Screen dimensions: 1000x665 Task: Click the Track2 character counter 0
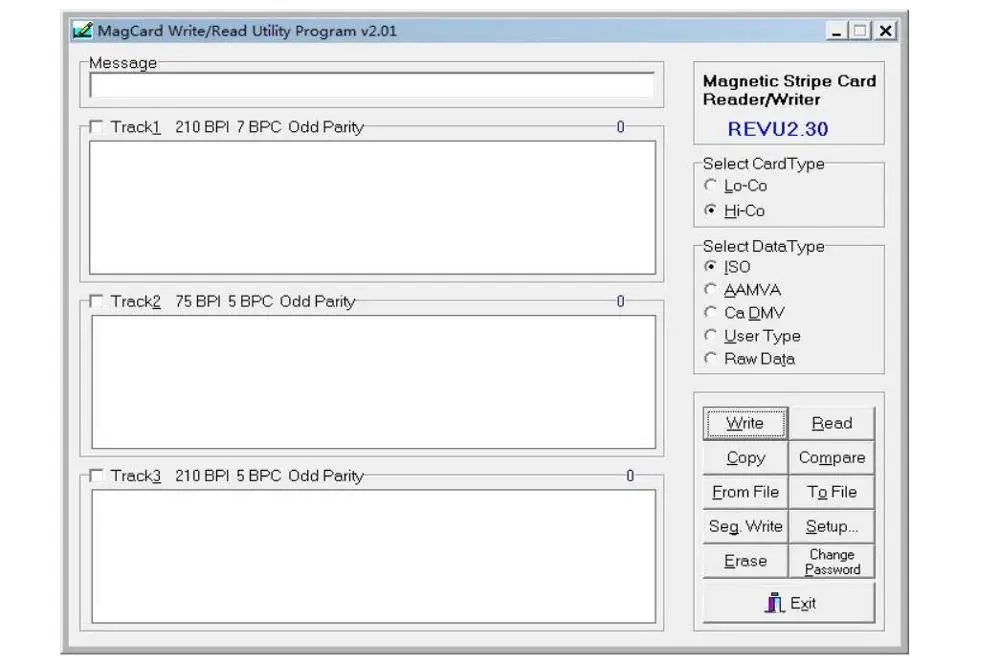(621, 301)
